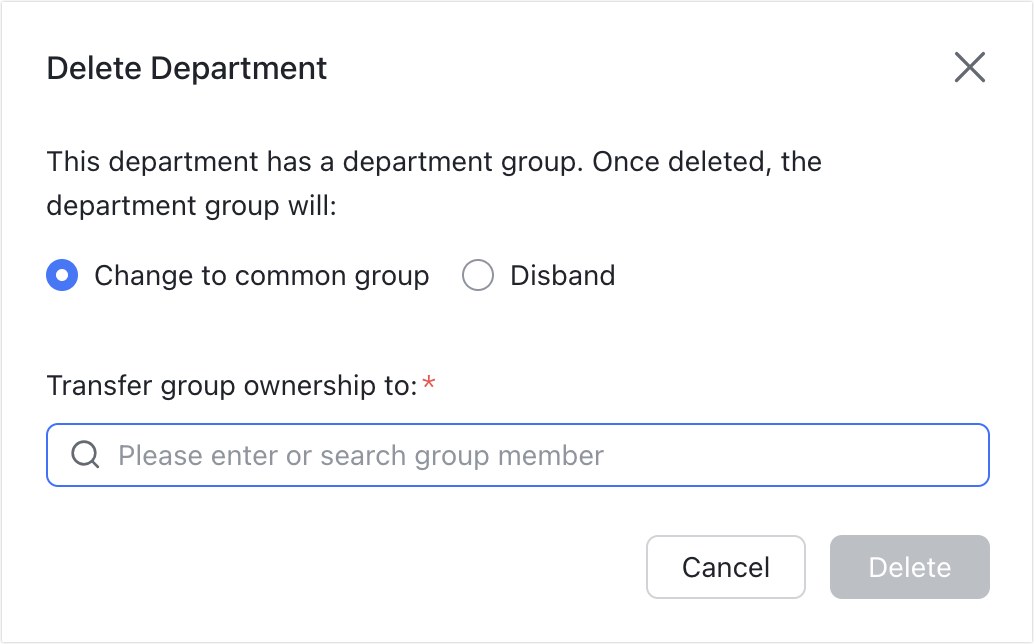Select the search icon inside the member field

[x=85, y=455]
